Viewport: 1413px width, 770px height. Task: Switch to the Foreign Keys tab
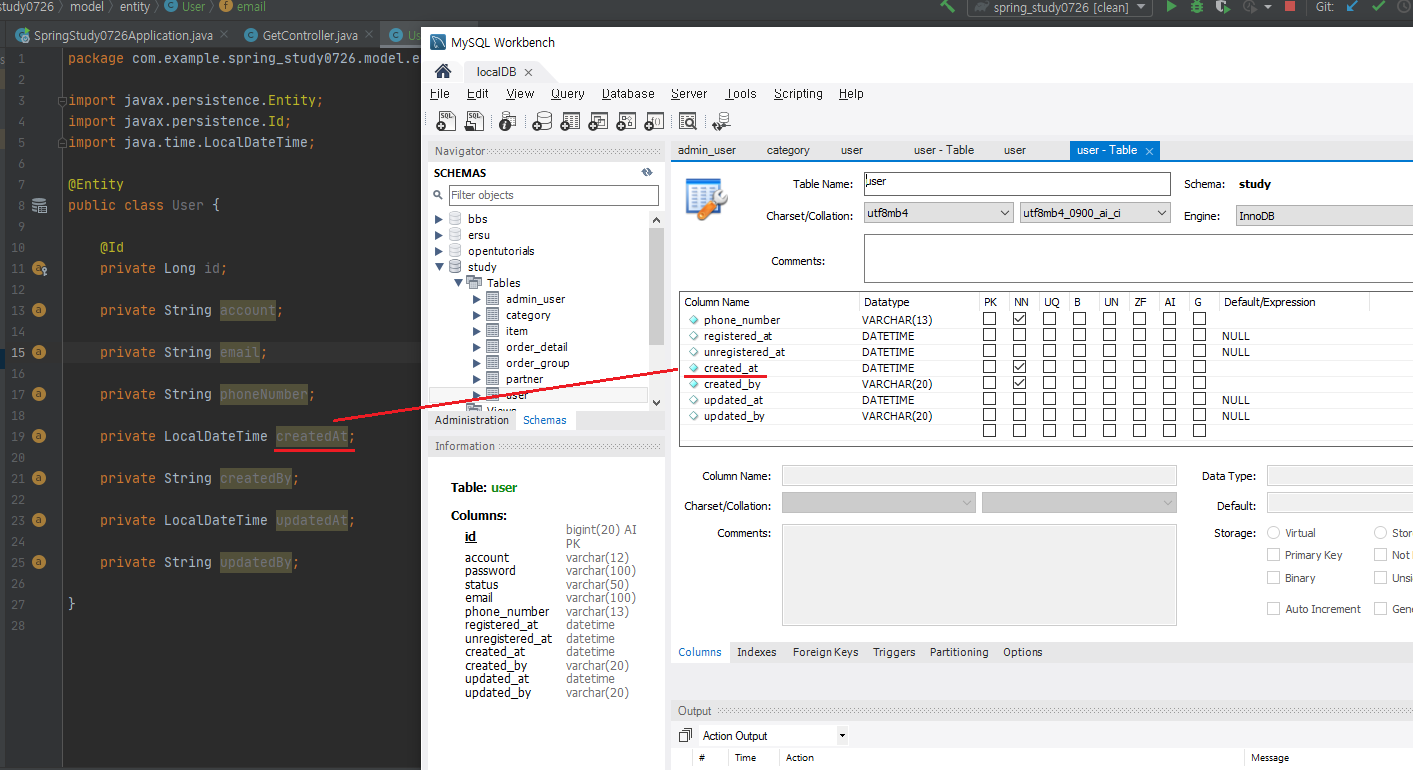click(x=825, y=652)
